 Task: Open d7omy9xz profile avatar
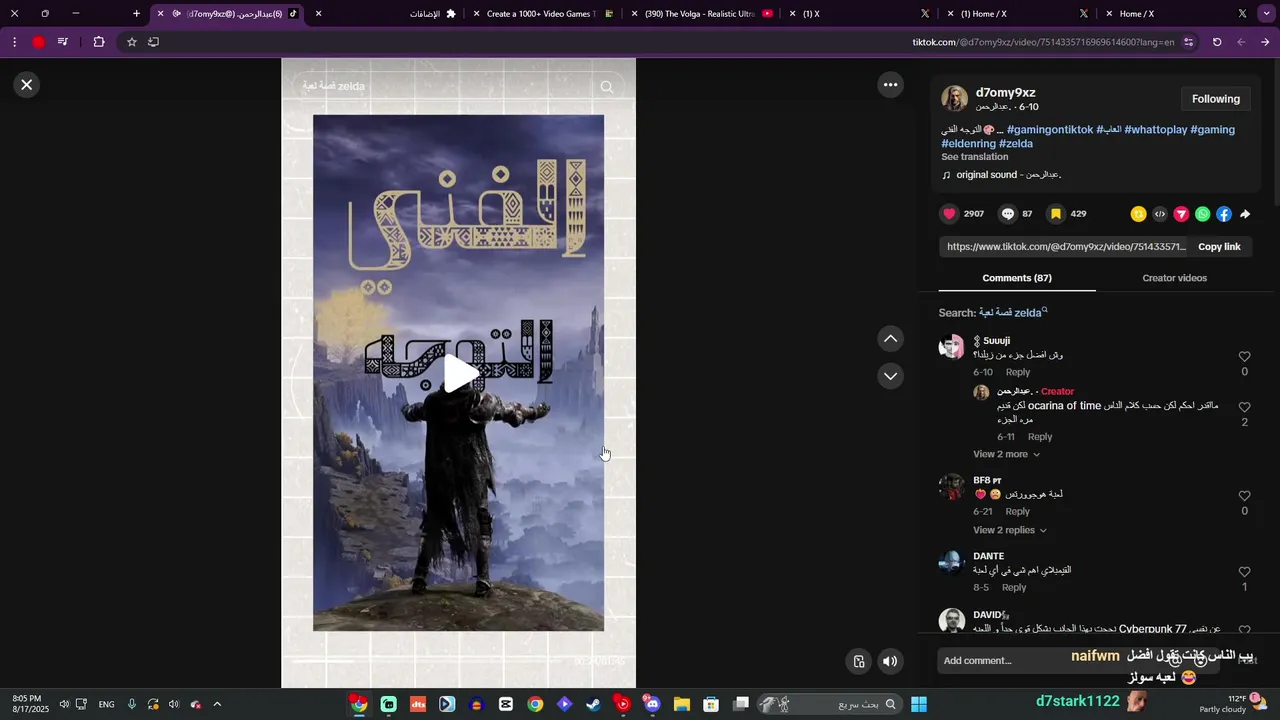[954, 99]
